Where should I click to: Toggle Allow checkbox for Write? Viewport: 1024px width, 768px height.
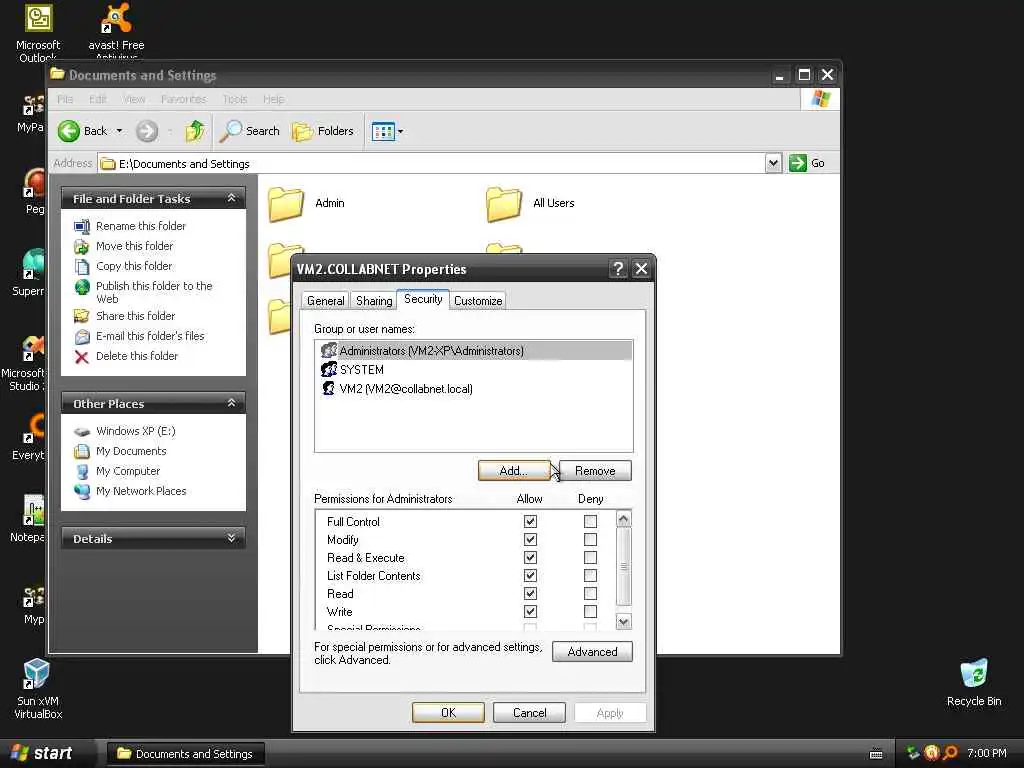[530, 612]
